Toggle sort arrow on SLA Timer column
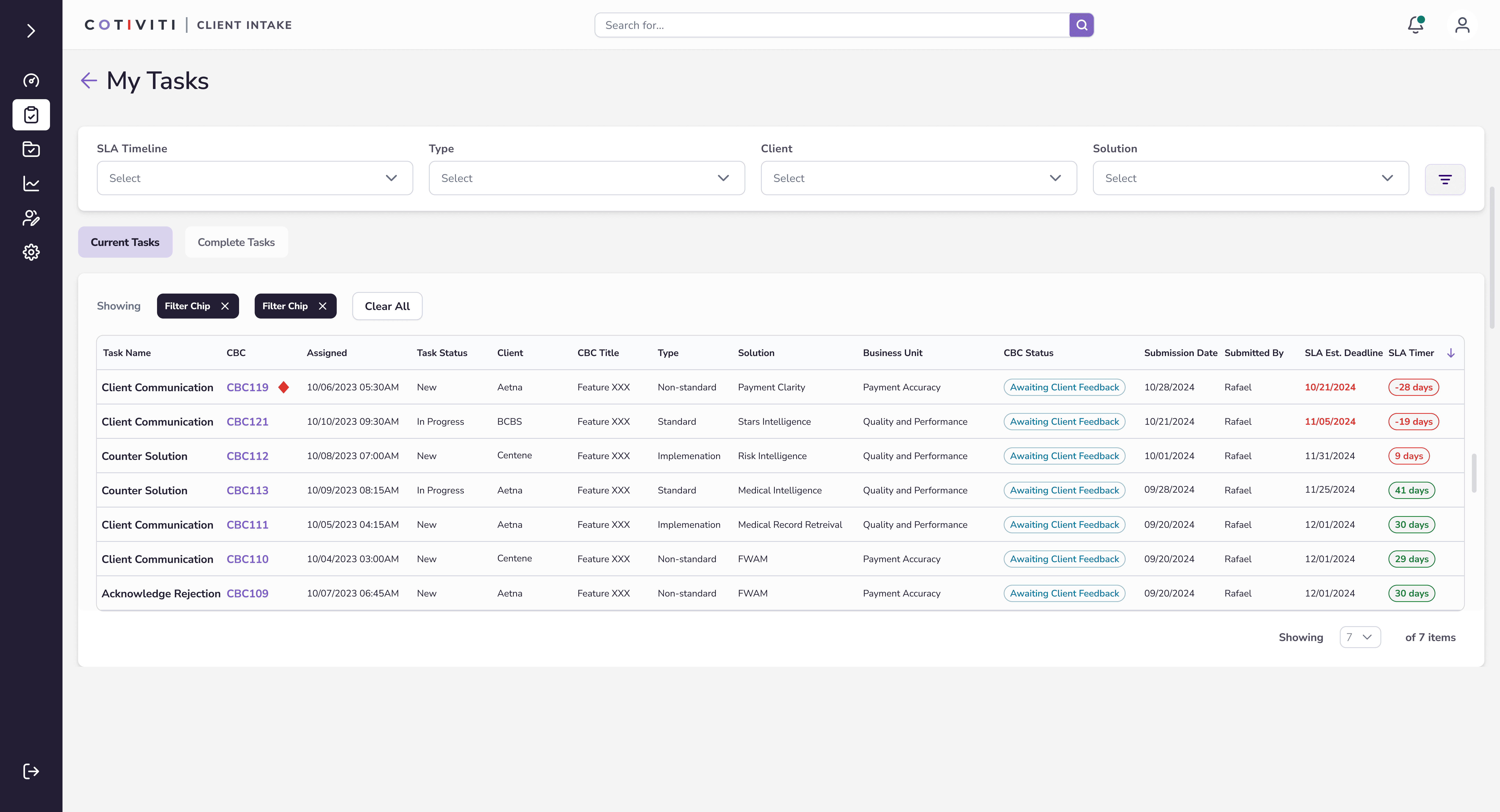The image size is (1500, 812). [x=1451, y=353]
